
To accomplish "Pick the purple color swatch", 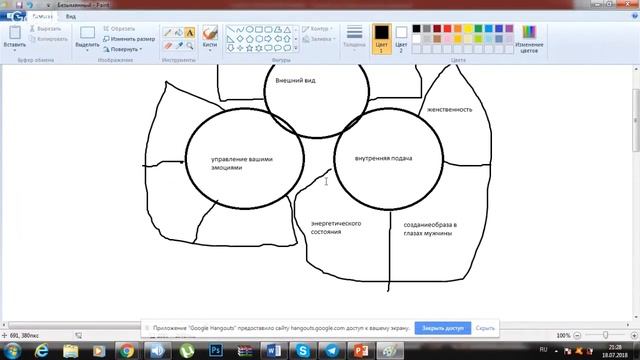I will pyautogui.click(x=509, y=29).
